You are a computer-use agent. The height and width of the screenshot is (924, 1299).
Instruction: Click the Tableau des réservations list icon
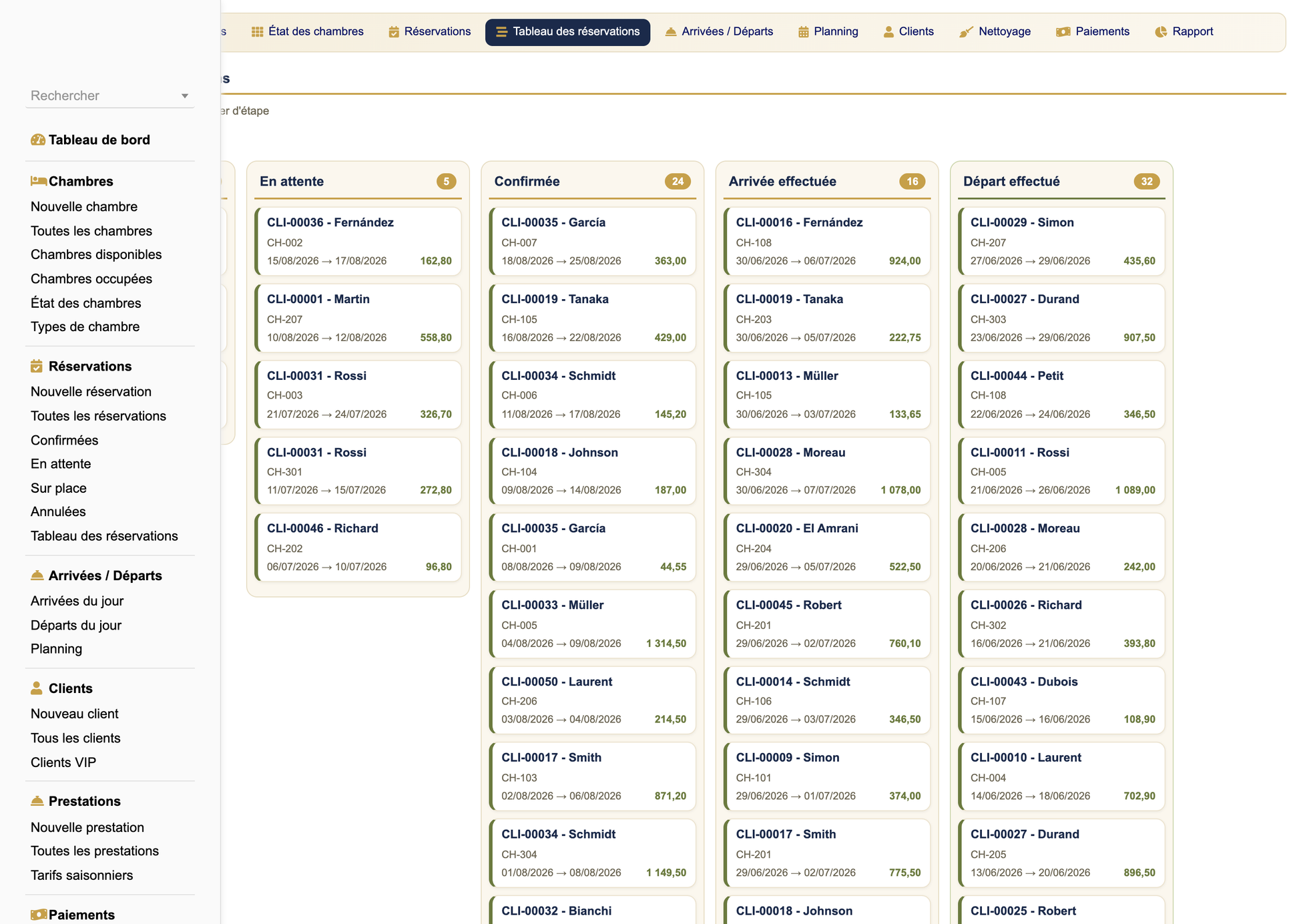click(x=501, y=31)
